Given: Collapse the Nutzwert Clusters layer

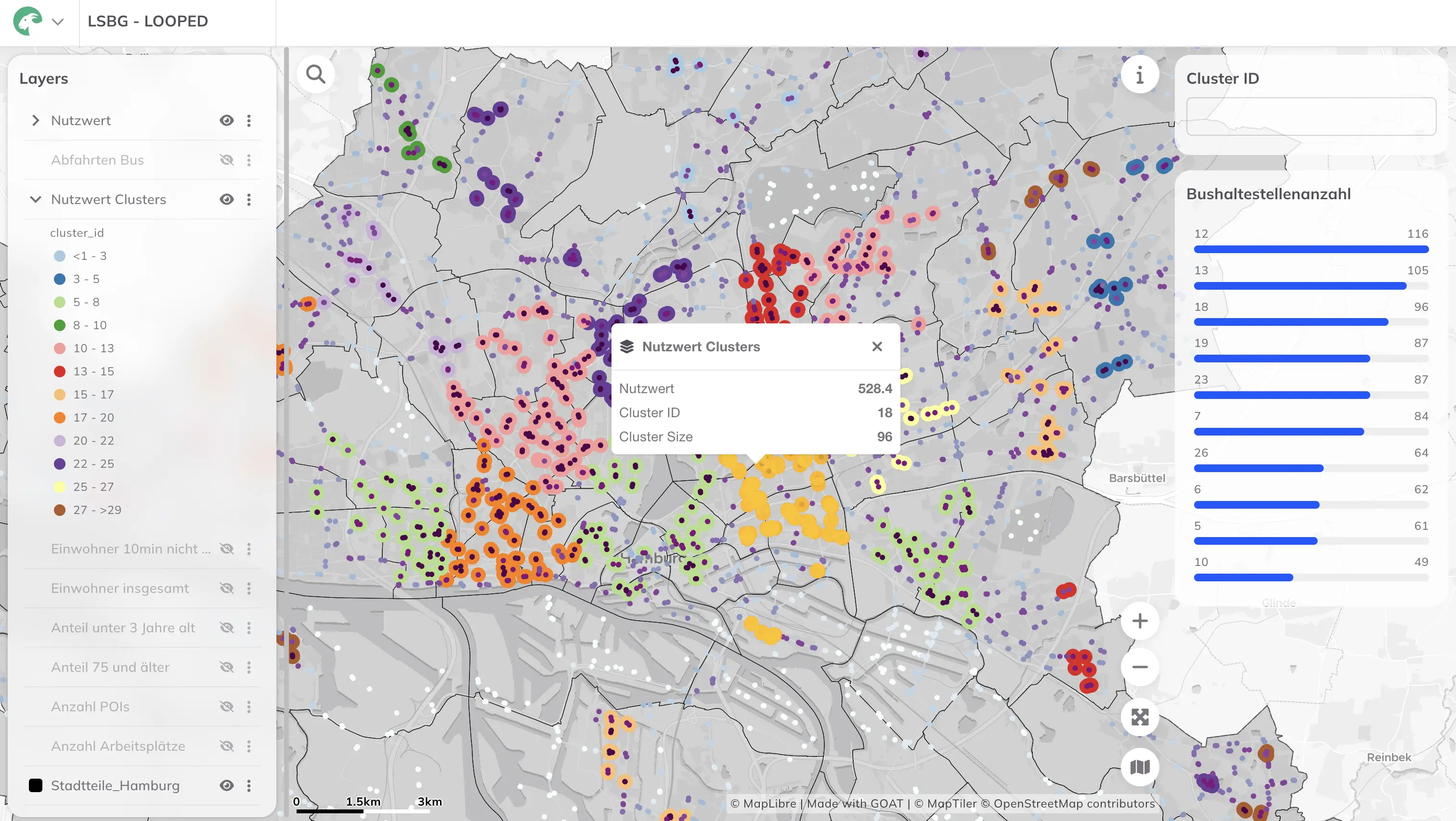Looking at the screenshot, I should click(x=35, y=199).
